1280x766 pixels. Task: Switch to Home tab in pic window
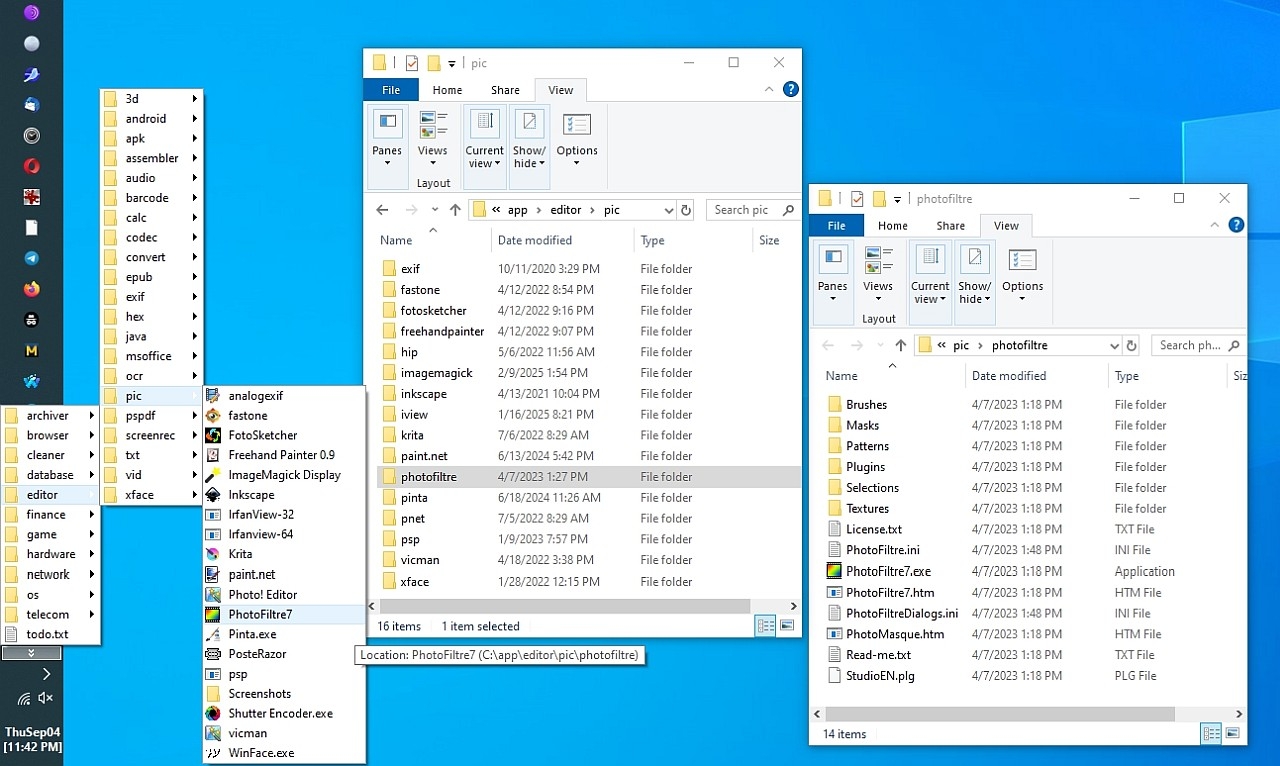(447, 89)
